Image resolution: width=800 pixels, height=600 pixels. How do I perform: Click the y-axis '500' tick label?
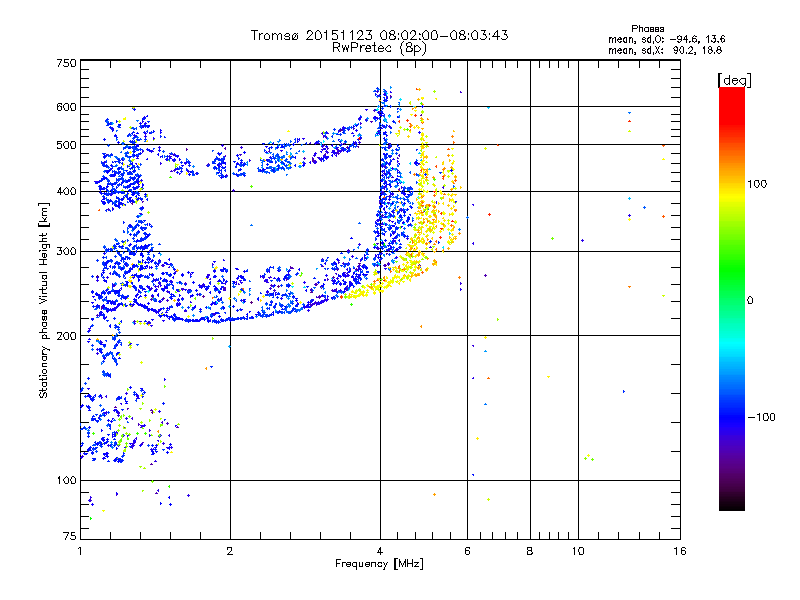66,145
